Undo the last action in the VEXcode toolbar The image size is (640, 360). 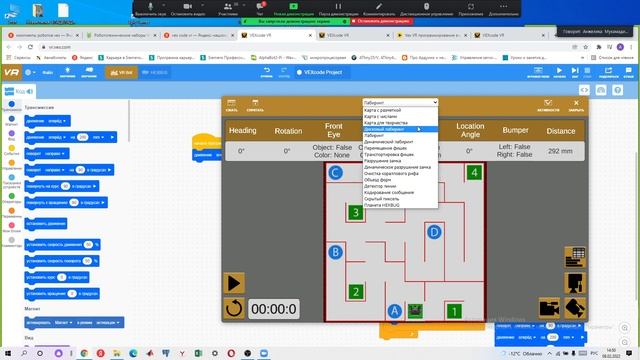click(x=267, y=72)
